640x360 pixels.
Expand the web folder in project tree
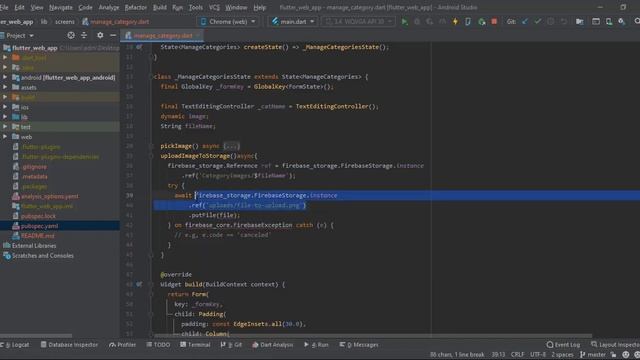click(5, 136)
